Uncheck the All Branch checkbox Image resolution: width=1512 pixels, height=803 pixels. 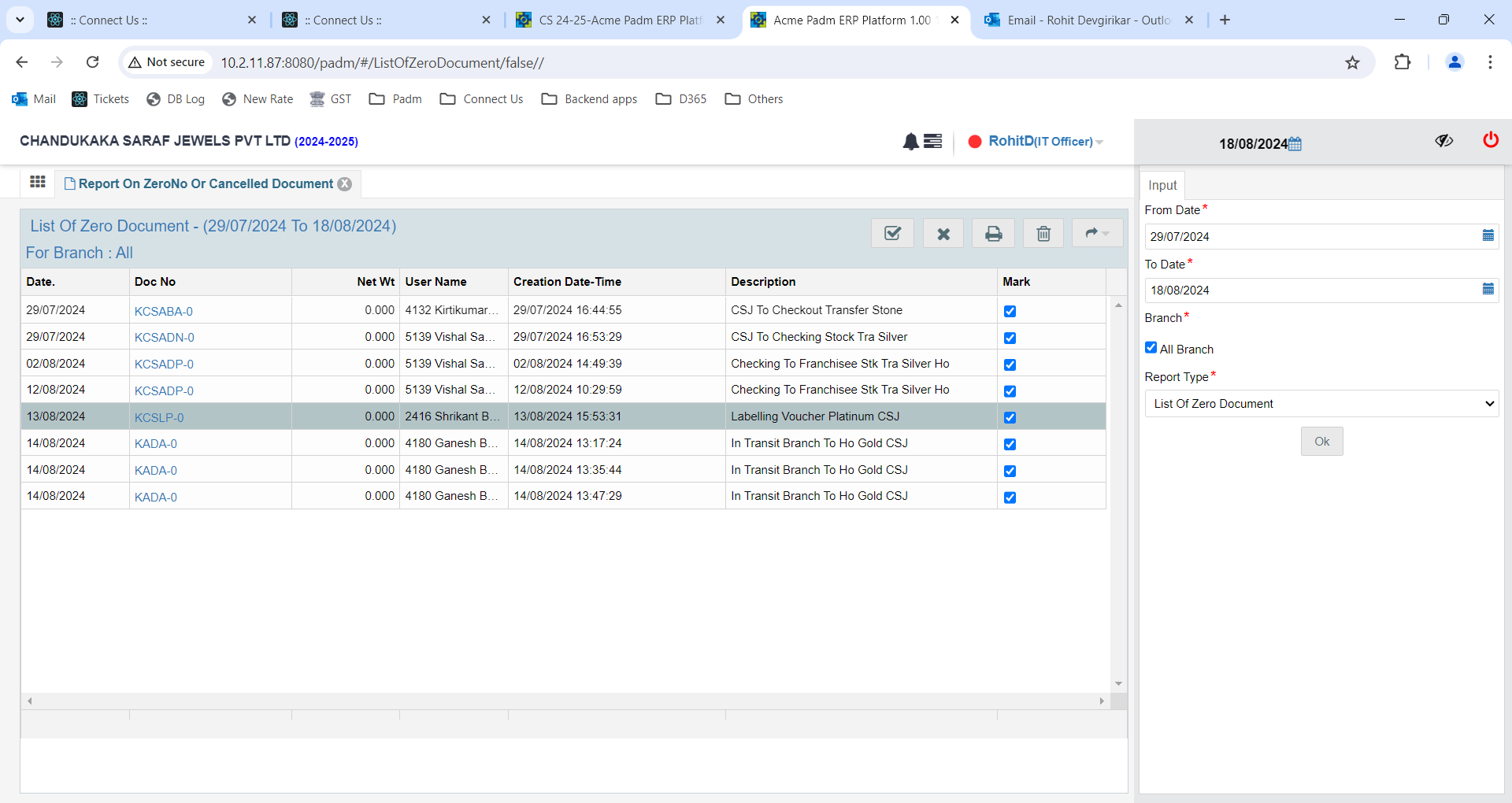tap(1151, 347)
